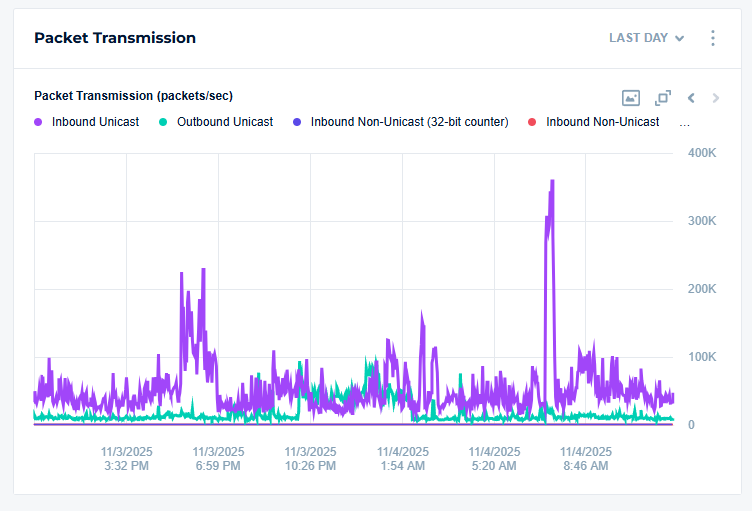Open the three-dot options menu
Viewport: 752px width, 511px height.
tap(713, 38)
